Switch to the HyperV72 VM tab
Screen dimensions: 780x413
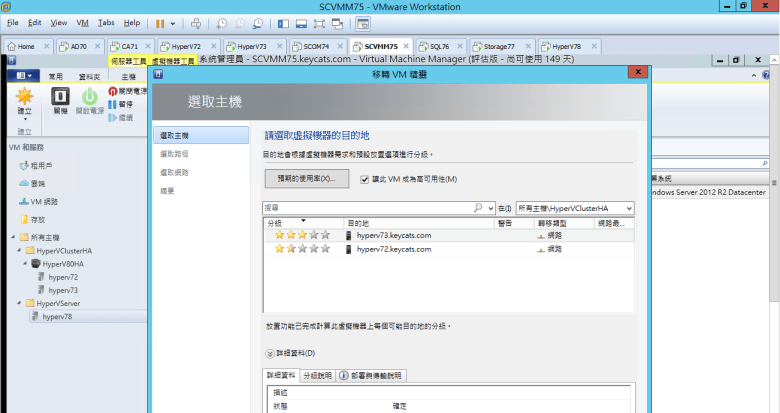click(x=180, y=46)
